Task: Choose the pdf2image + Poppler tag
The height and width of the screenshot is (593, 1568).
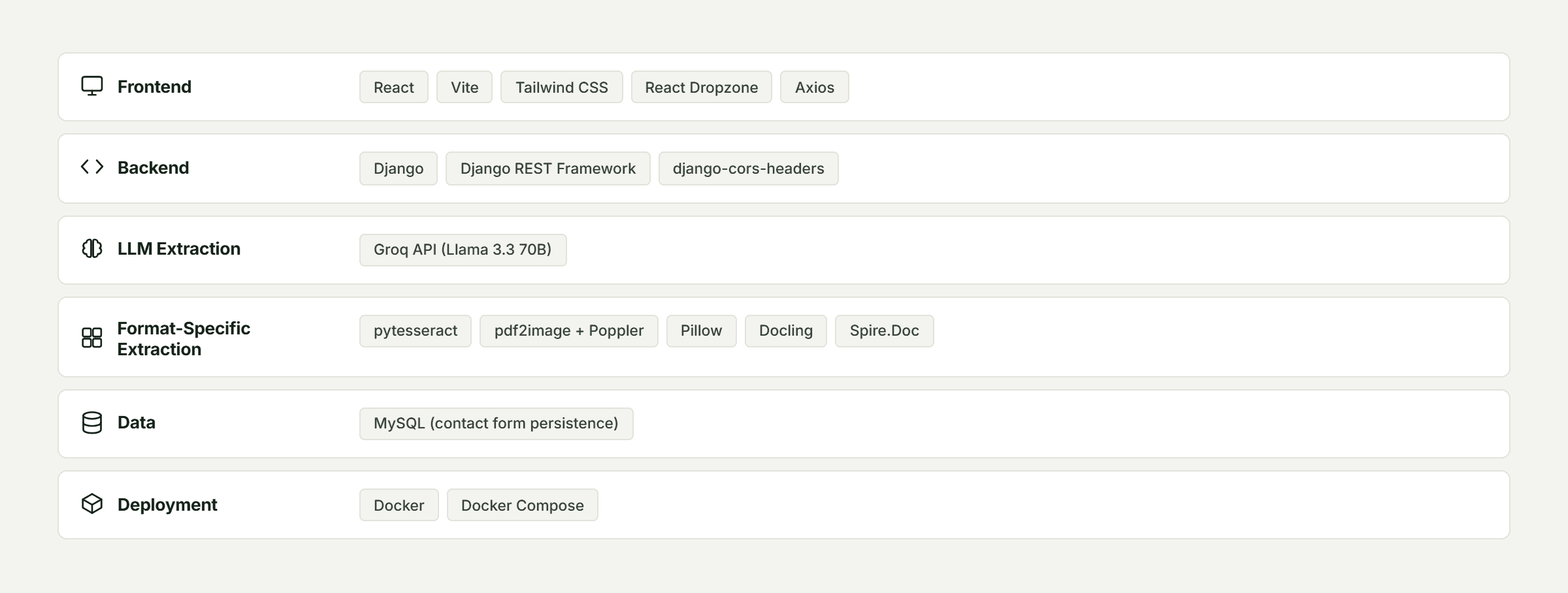Action: tap(569, 331)
